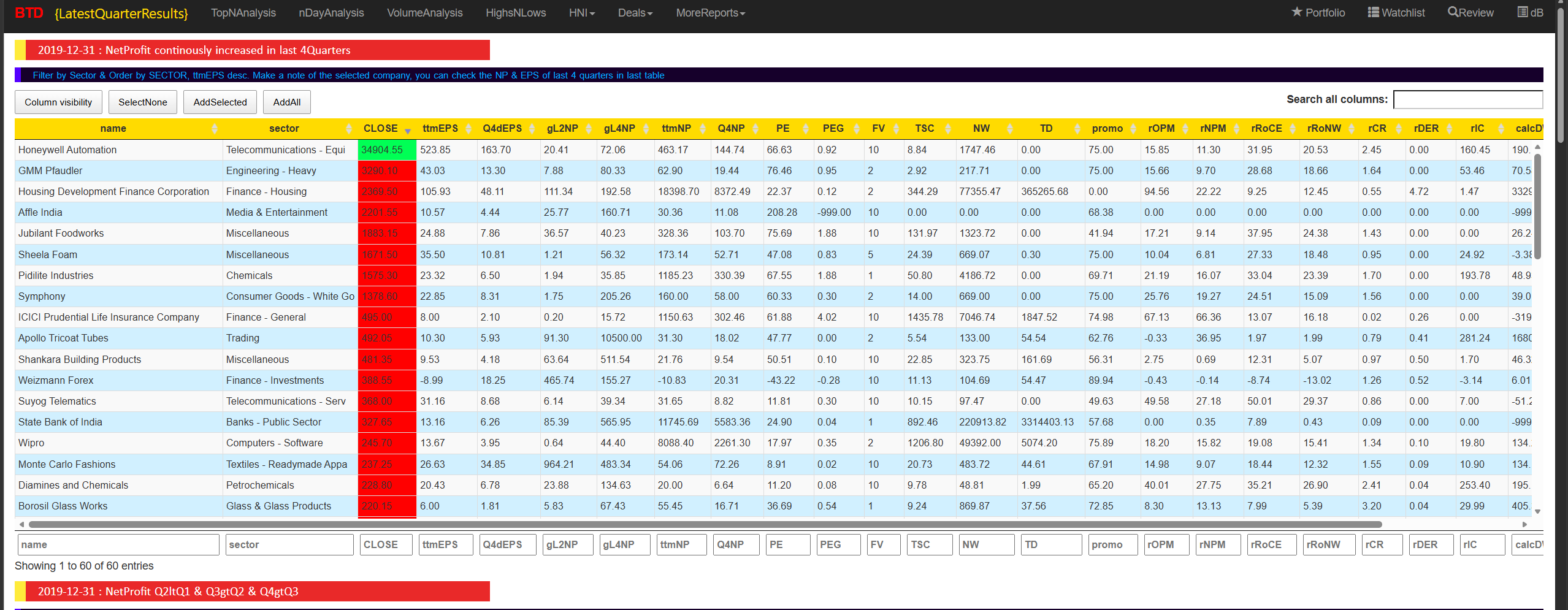Sort table by PEG column
The height and width of the screenshot is (610, 1568).
coord(839,129)
